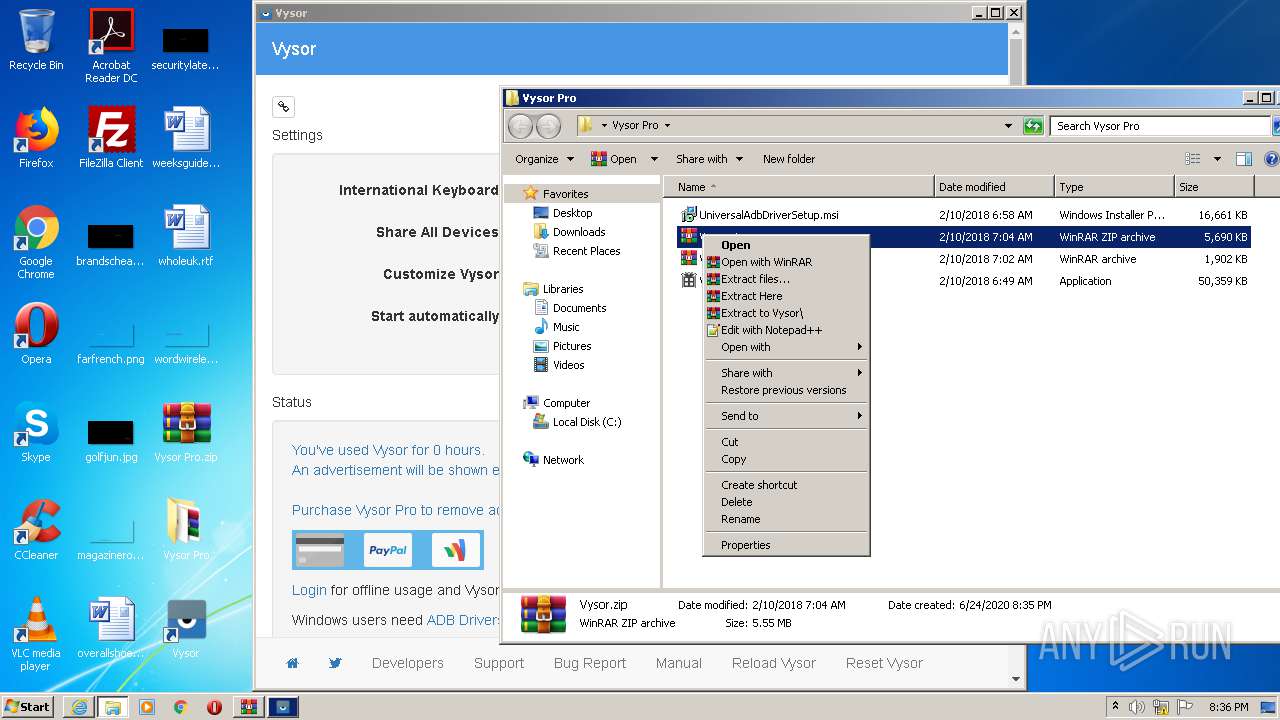
Task: Open the Bug Report link
Action: click(590, 663)
